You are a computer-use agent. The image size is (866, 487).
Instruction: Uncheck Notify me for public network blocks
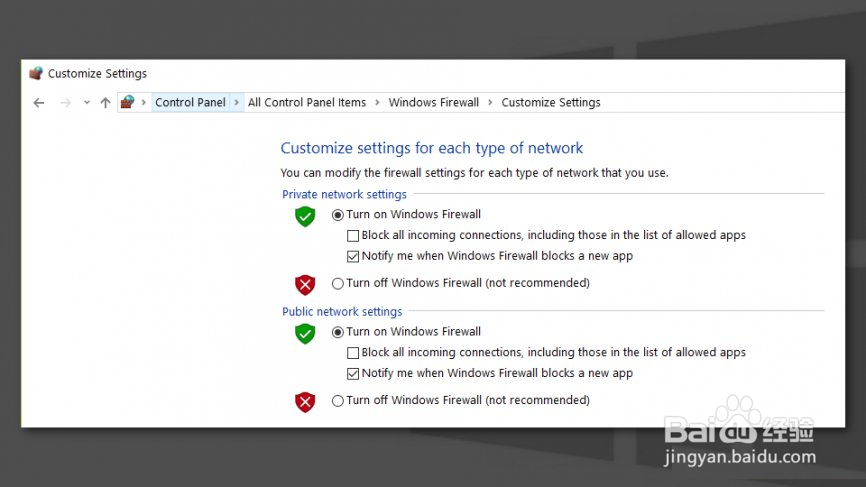tap(353, 373)
